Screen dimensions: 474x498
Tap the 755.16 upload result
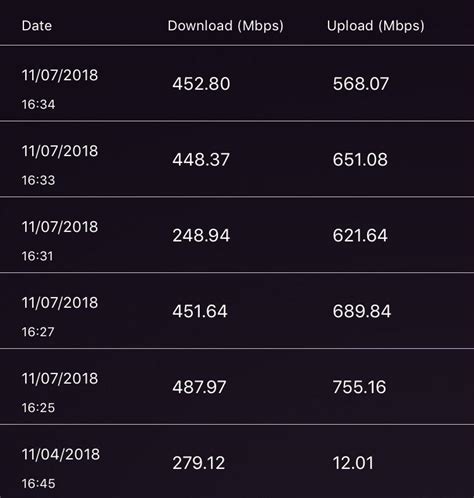pos(359,387)
